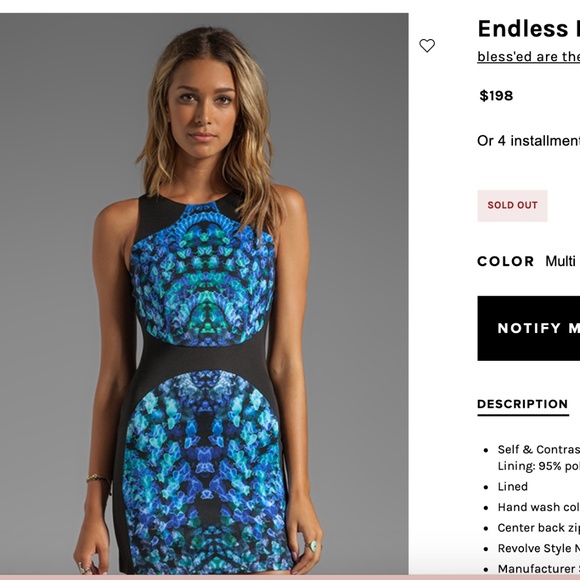Click the Self & Contrast fabric bullet
Screen dimensions: 580x580
click(539, 458)
